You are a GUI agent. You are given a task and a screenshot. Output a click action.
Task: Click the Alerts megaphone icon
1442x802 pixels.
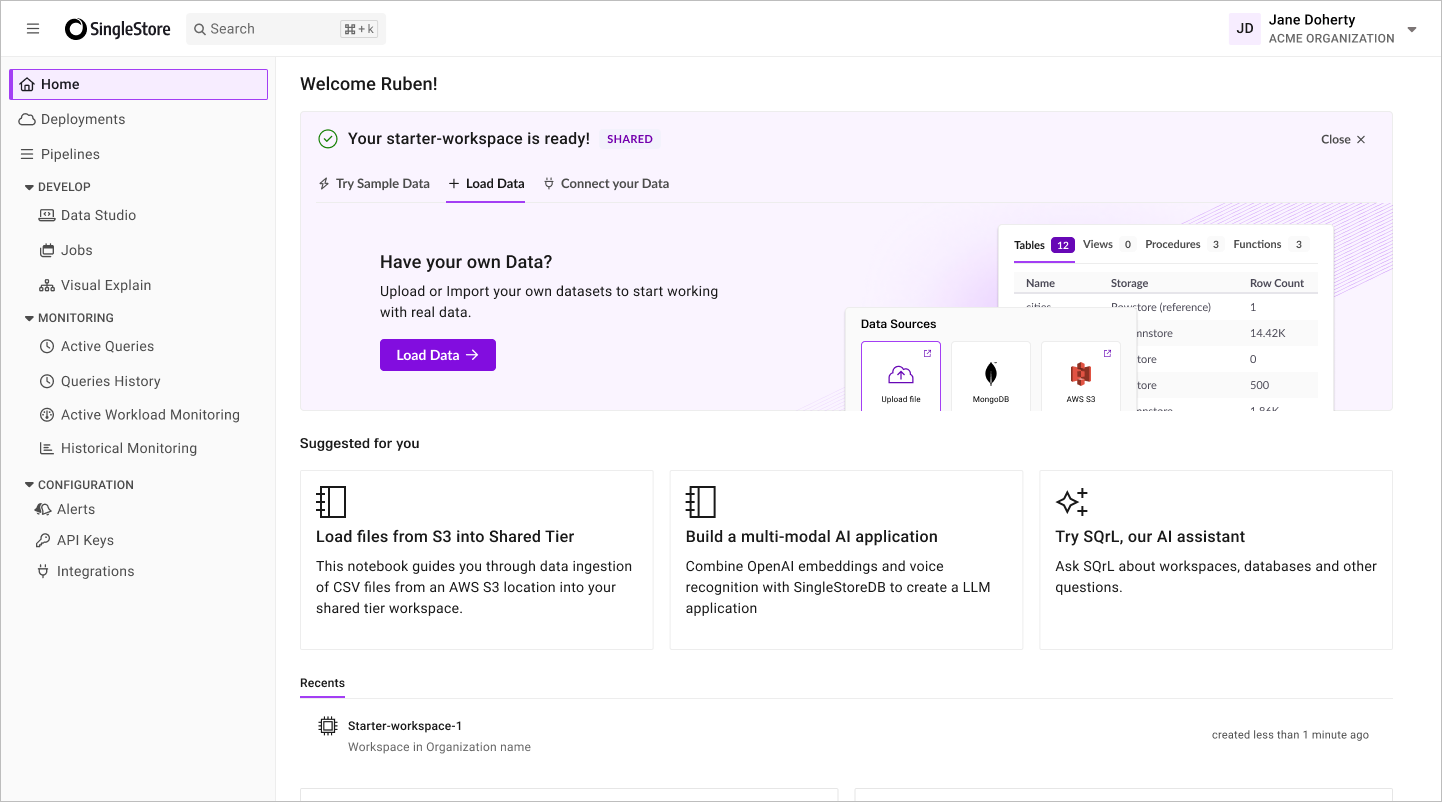pyautogui.click(x=43, y=509)
